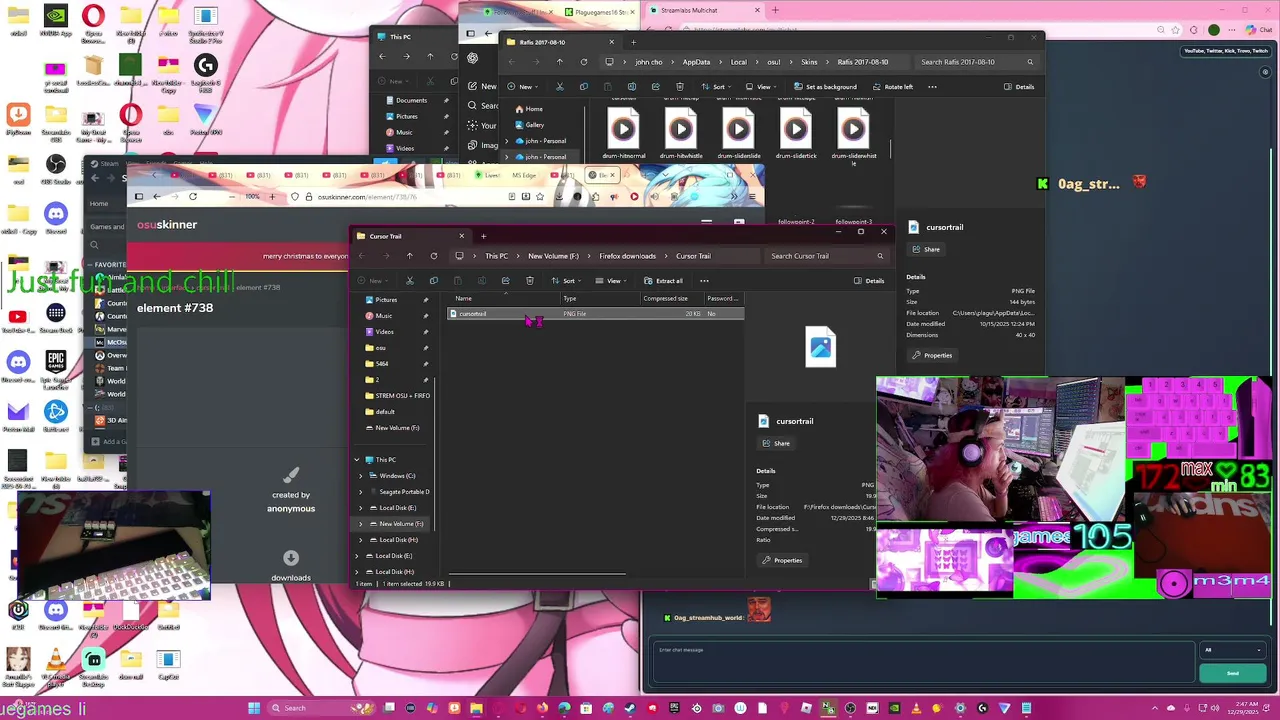Select MS Edge tab in browser

click(524, 176)
